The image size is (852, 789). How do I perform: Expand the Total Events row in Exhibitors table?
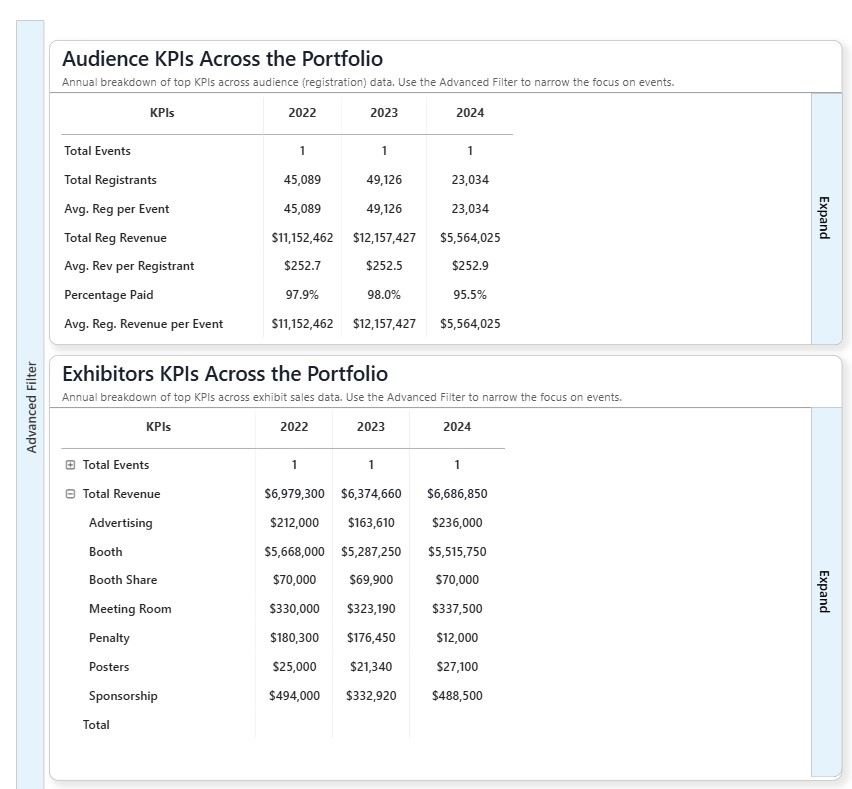coord(70,465)
